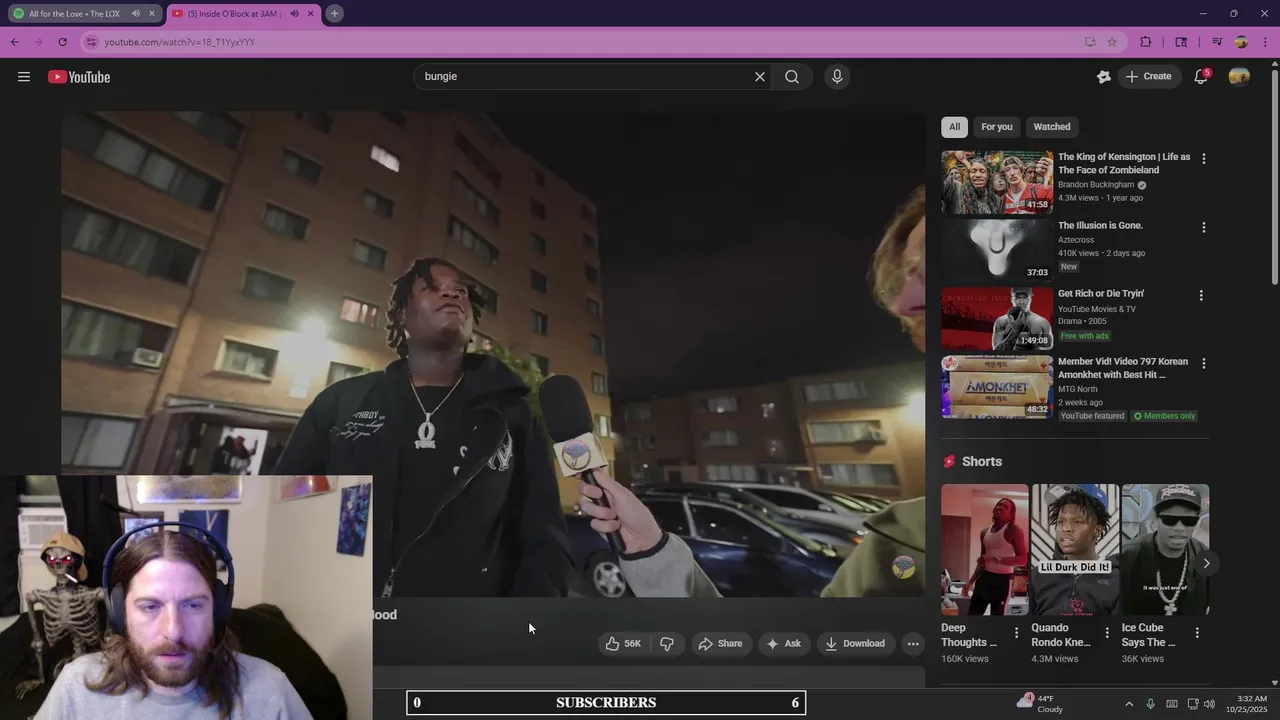Viewport: 1280px width, 720px height.
Task: Bookmark this page with the star
Action: 1112,42
